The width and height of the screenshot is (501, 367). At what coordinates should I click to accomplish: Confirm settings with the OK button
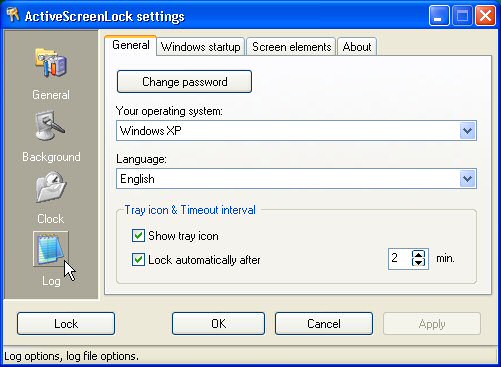pyautogui.click(x=218, y=323)
